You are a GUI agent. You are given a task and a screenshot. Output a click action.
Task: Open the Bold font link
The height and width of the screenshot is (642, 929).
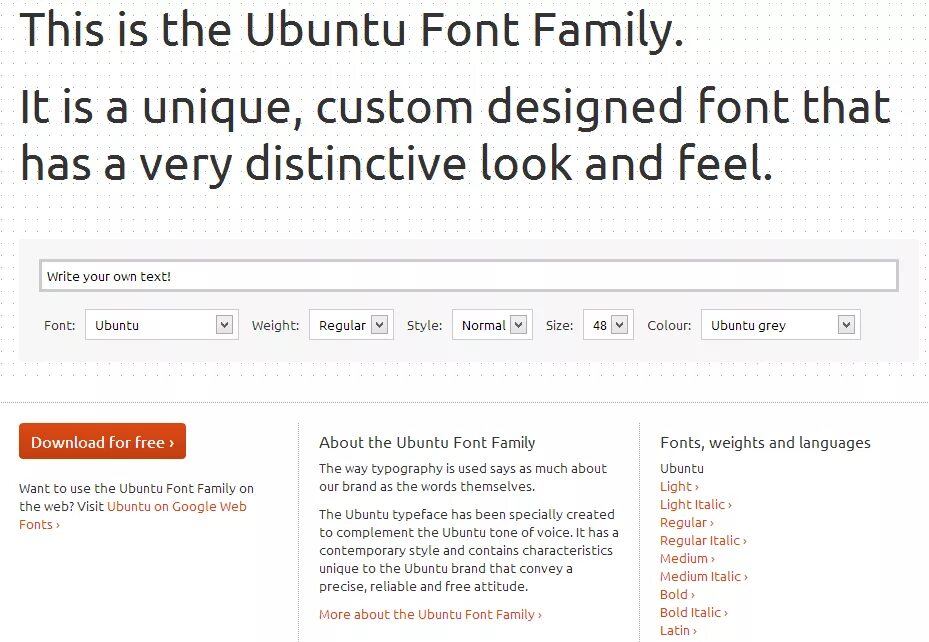[677, 594]
